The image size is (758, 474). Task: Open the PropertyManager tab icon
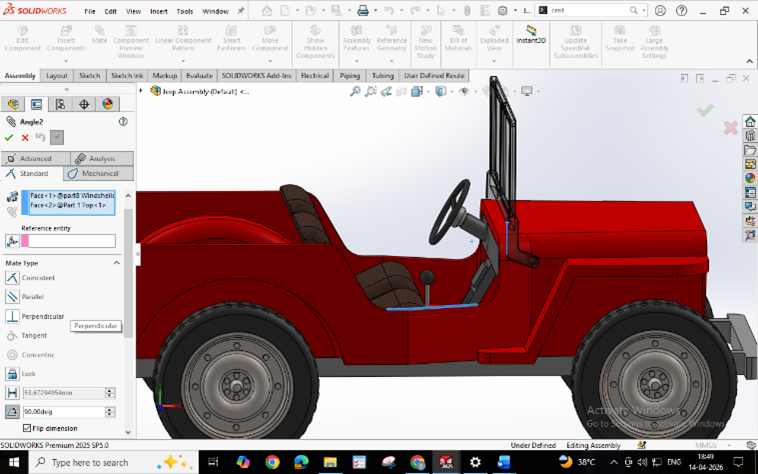(36, 104)
